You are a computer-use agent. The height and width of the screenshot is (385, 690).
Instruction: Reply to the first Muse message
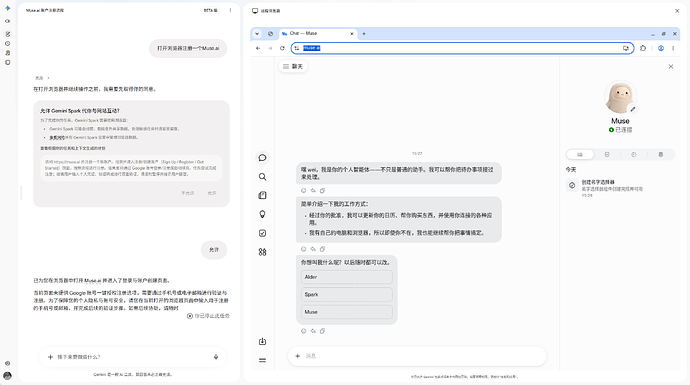click(313, 191)
